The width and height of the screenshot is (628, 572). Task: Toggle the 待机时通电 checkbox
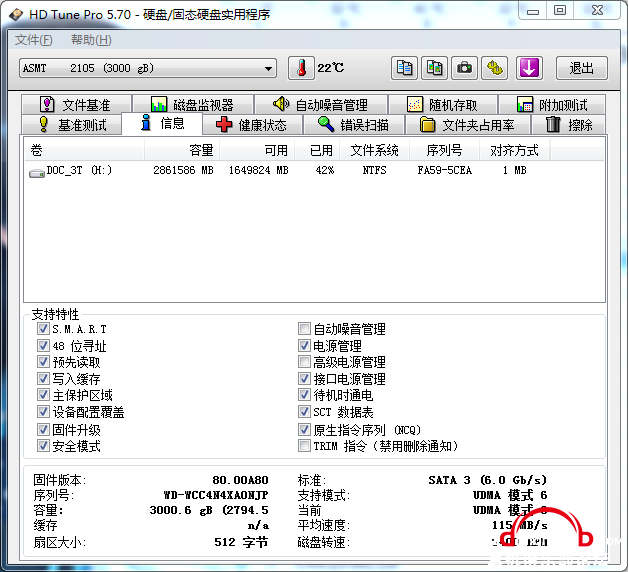click(x=304, y=395)
